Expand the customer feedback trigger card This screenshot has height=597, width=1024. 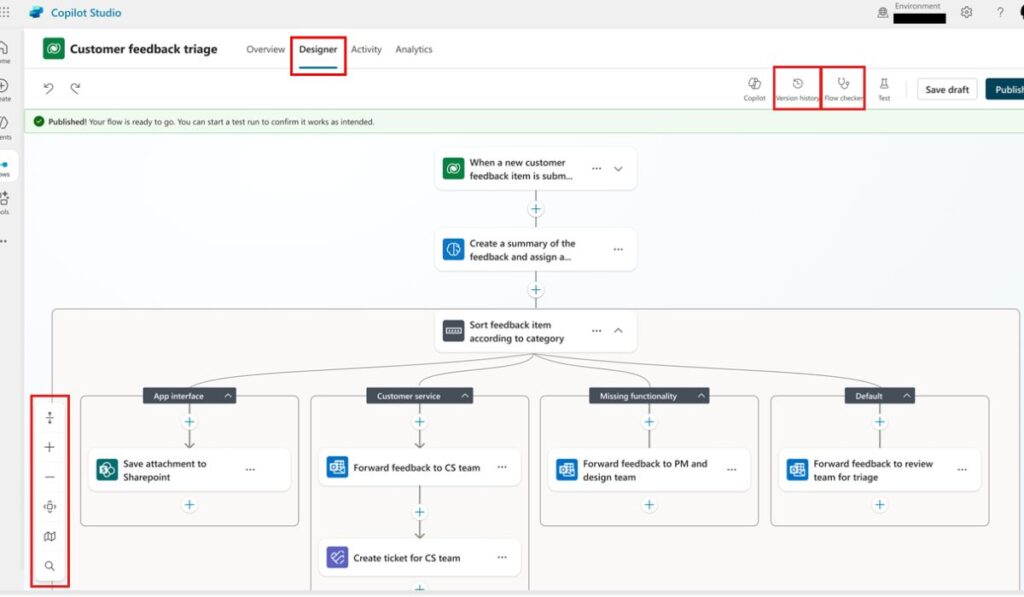pos(618,168)
